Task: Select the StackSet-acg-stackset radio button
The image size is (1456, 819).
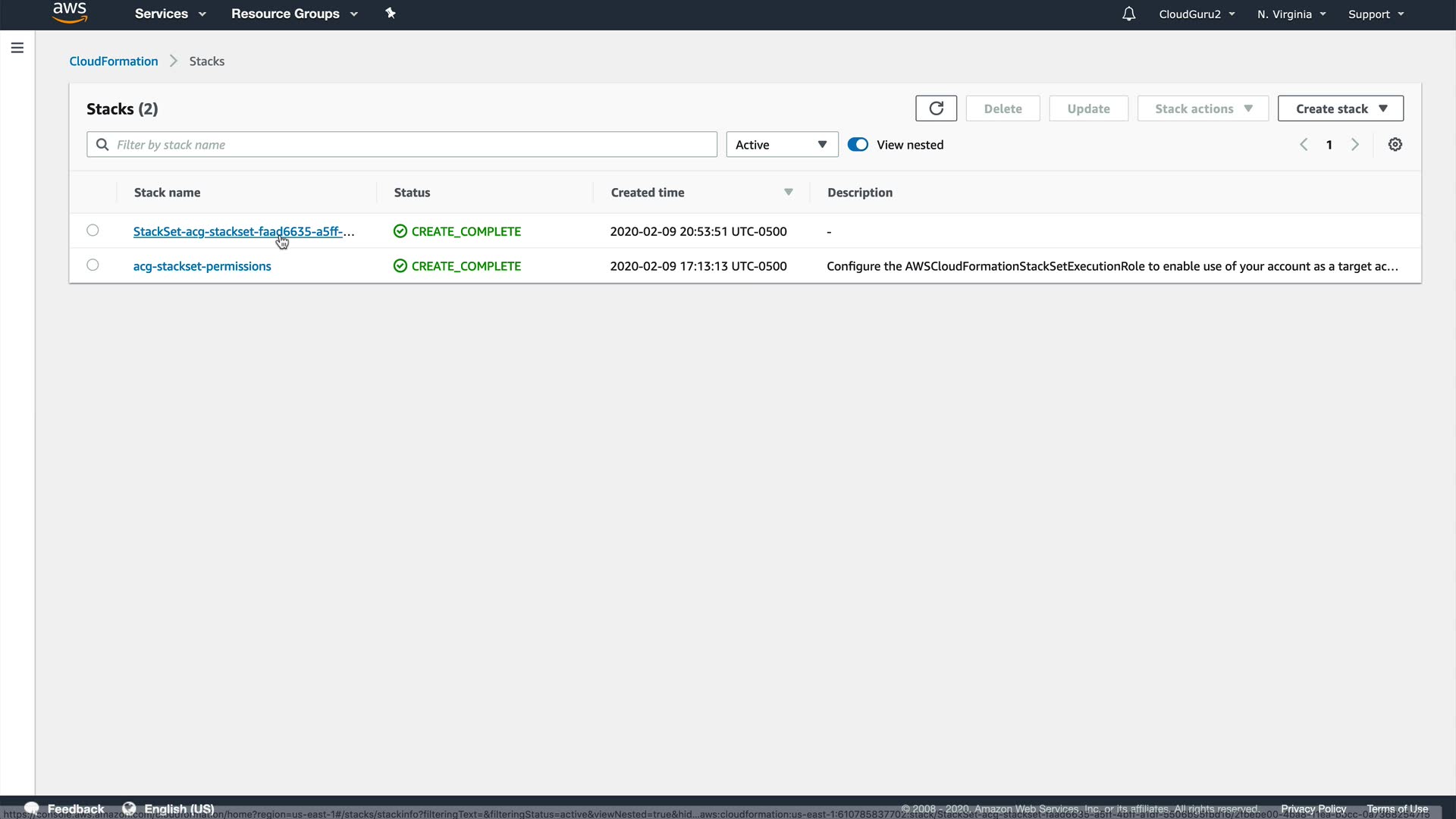Action: (93, 231)
